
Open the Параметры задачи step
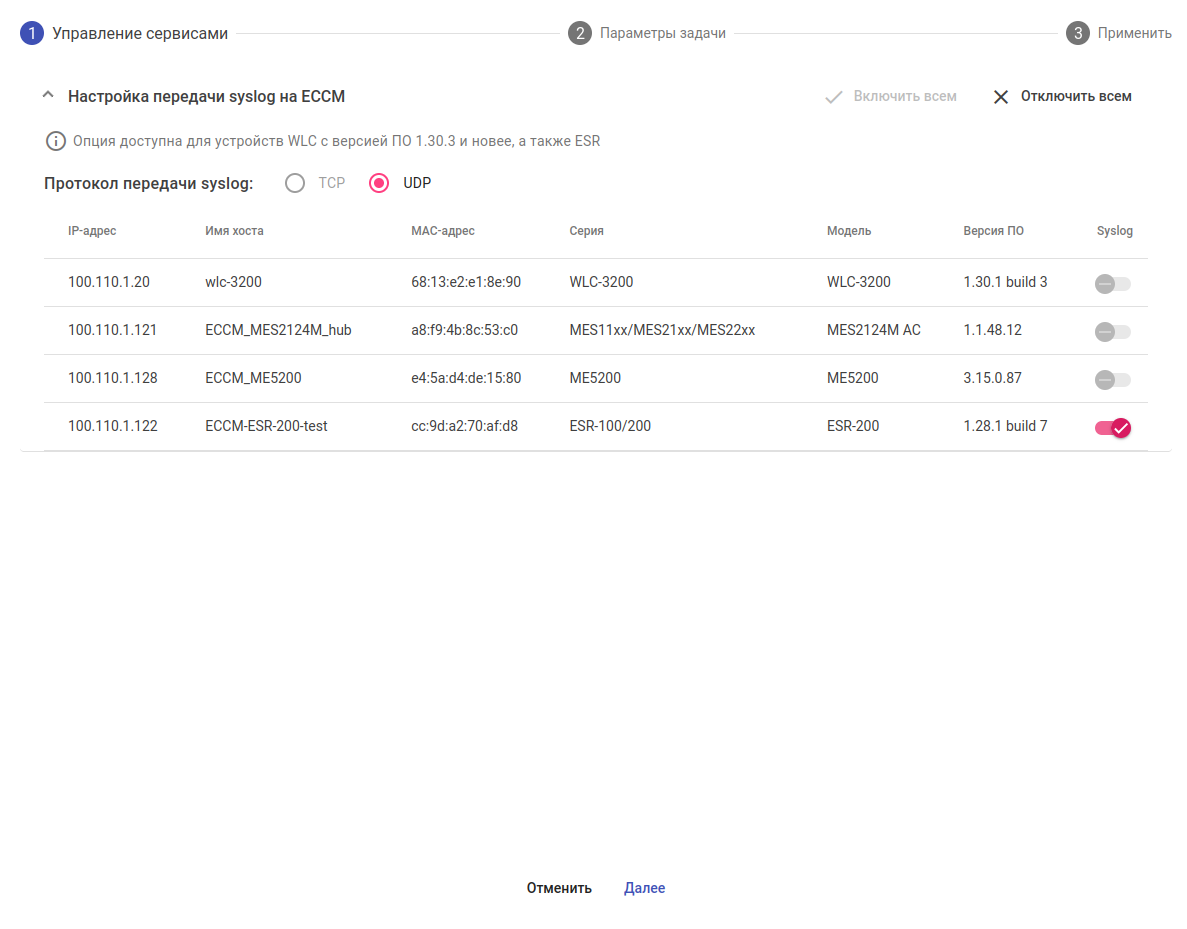point(662,33)
